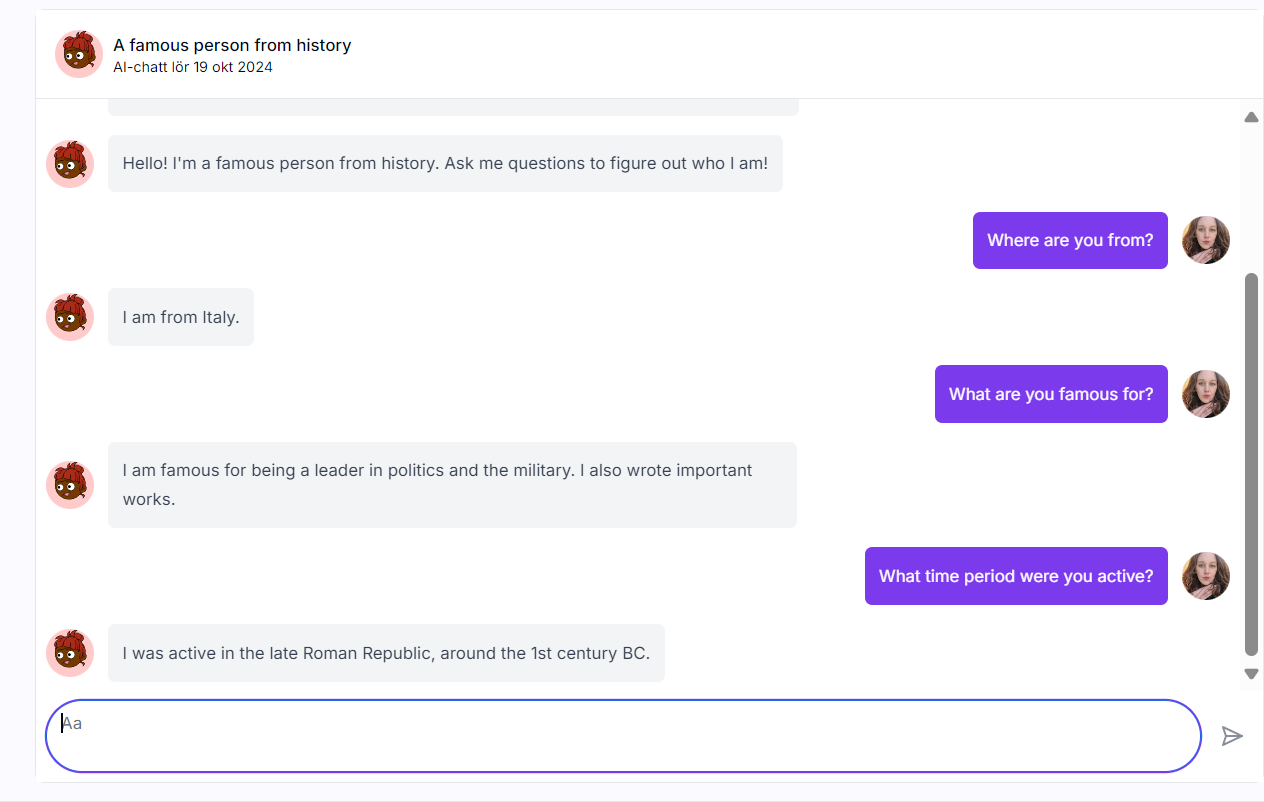1264x802 pixels.
Task: Click the "A famous person from history" title
Action: coord(232,45)
